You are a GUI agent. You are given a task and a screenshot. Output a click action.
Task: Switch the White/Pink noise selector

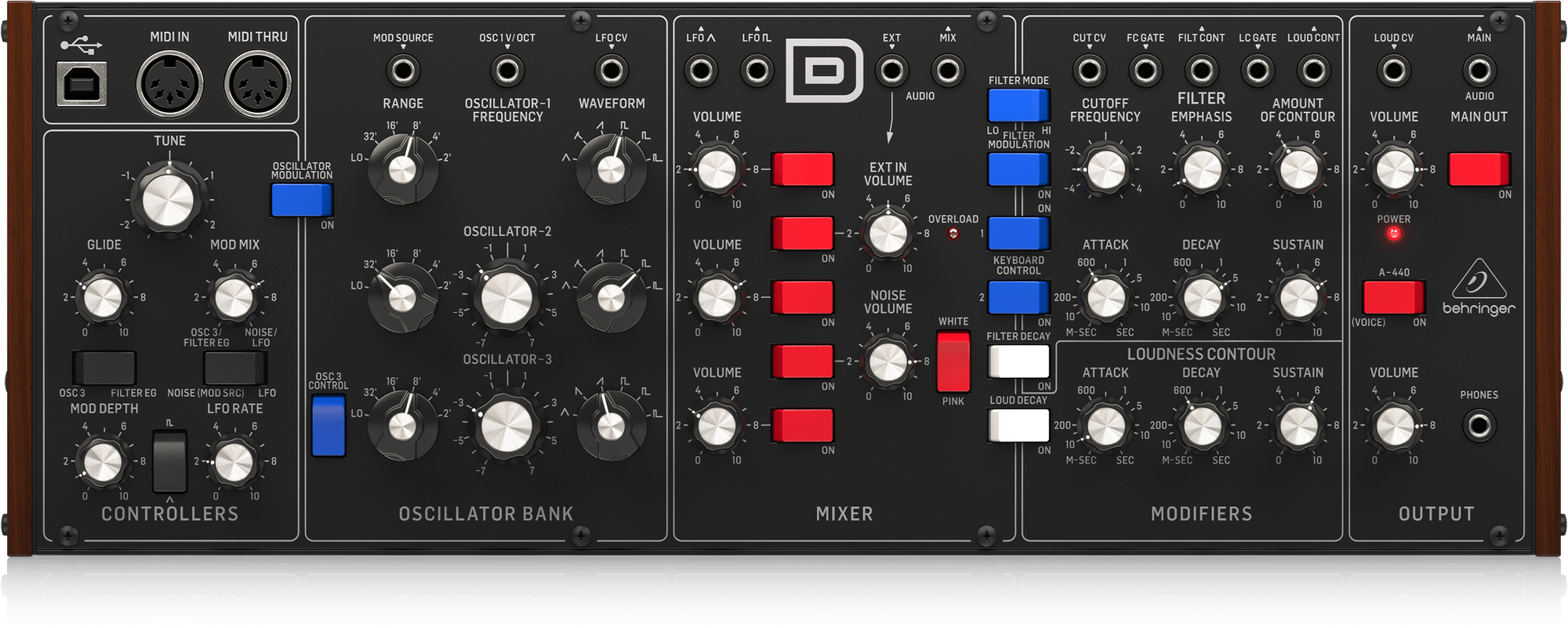[x=953, y=361]
